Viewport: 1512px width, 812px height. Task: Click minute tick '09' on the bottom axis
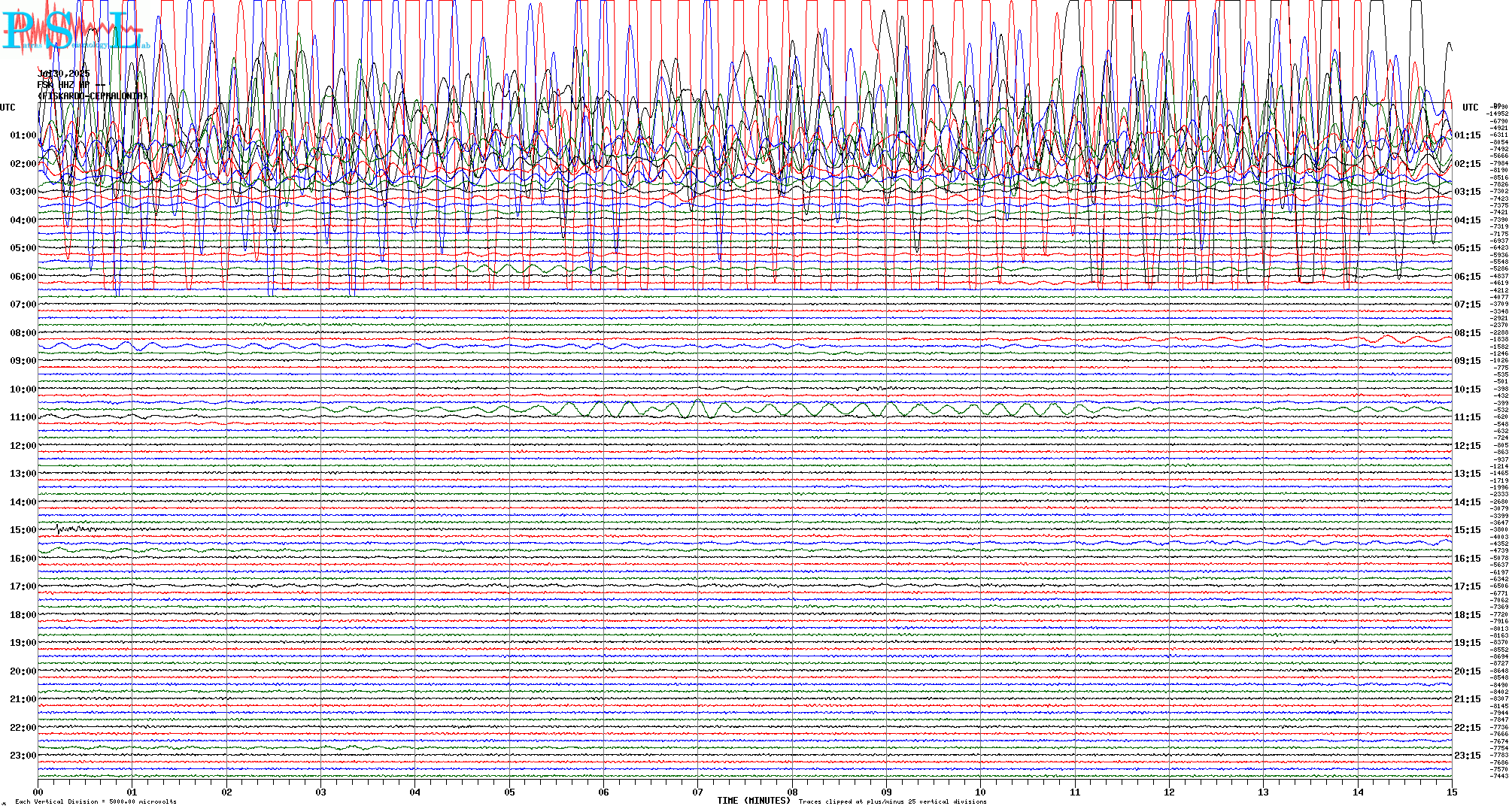(x=886, y=792)
